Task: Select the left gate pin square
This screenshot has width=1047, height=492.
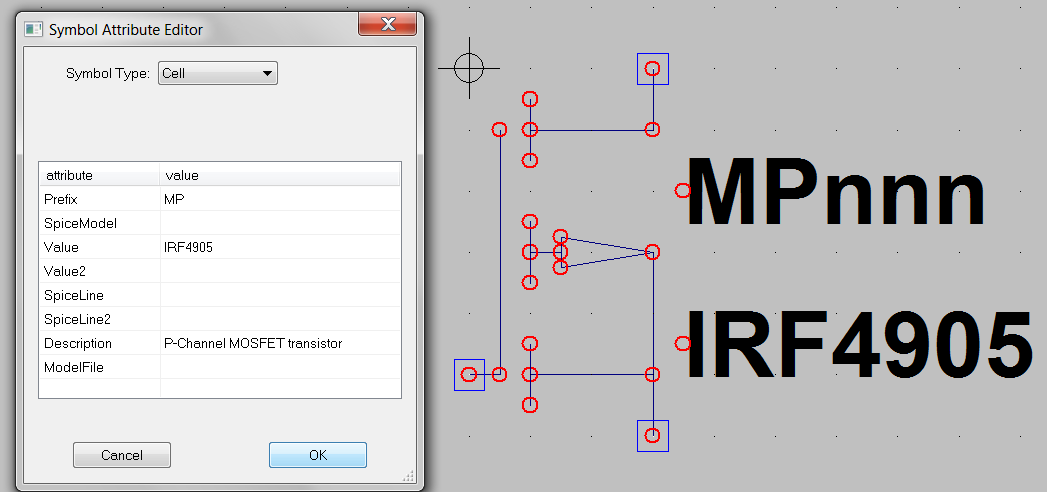Action: click(x=469, y=375)
